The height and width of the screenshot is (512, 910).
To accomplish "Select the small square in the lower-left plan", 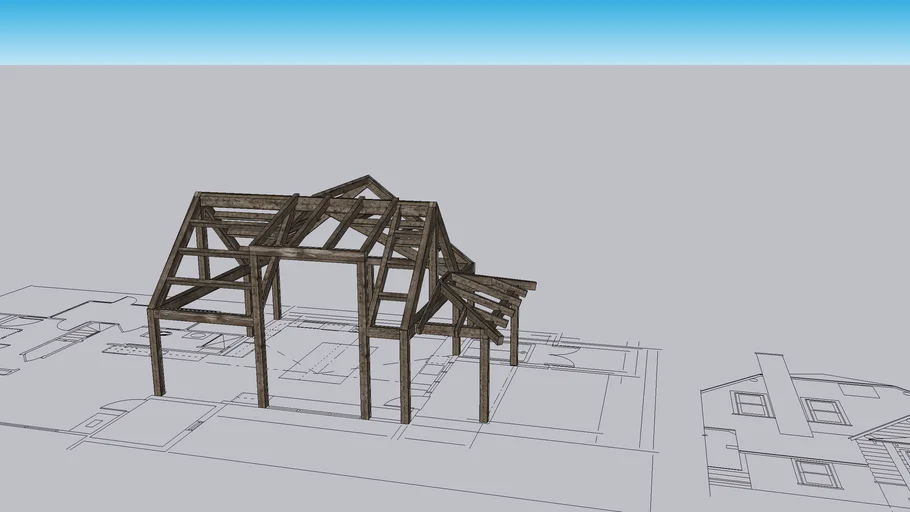I will click(93, 423).
